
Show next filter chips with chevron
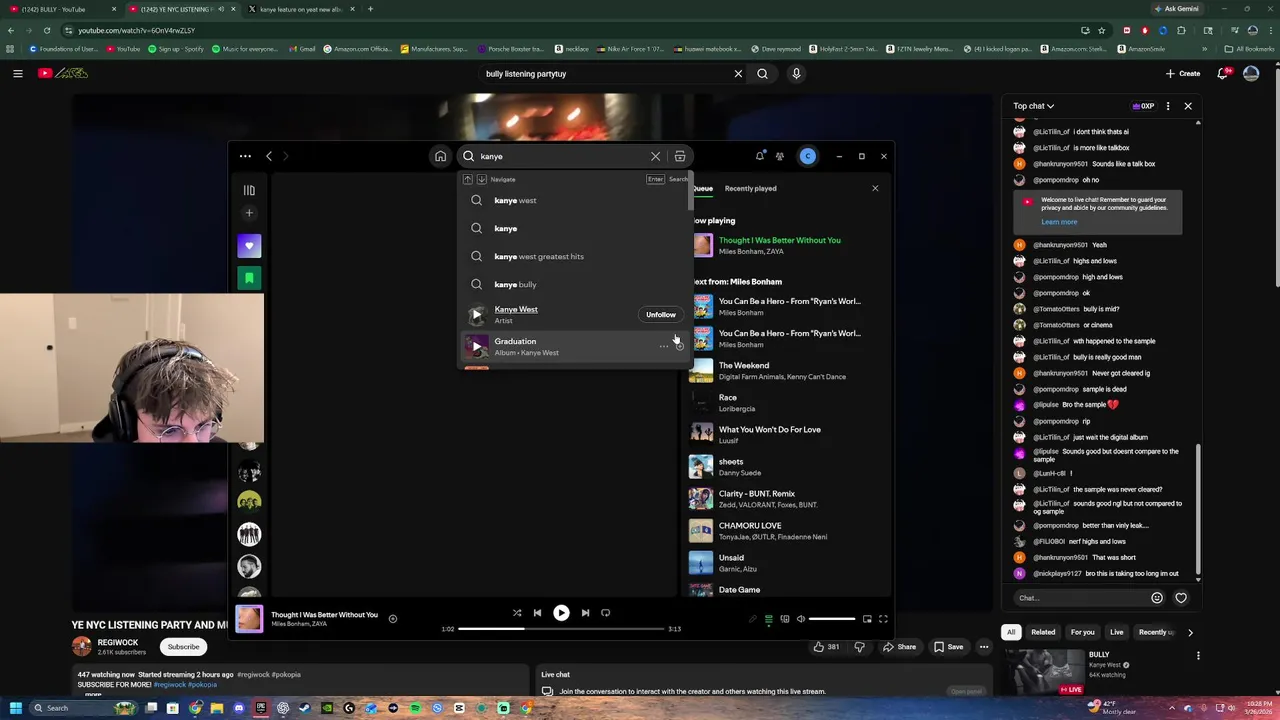click(1190, 632)
